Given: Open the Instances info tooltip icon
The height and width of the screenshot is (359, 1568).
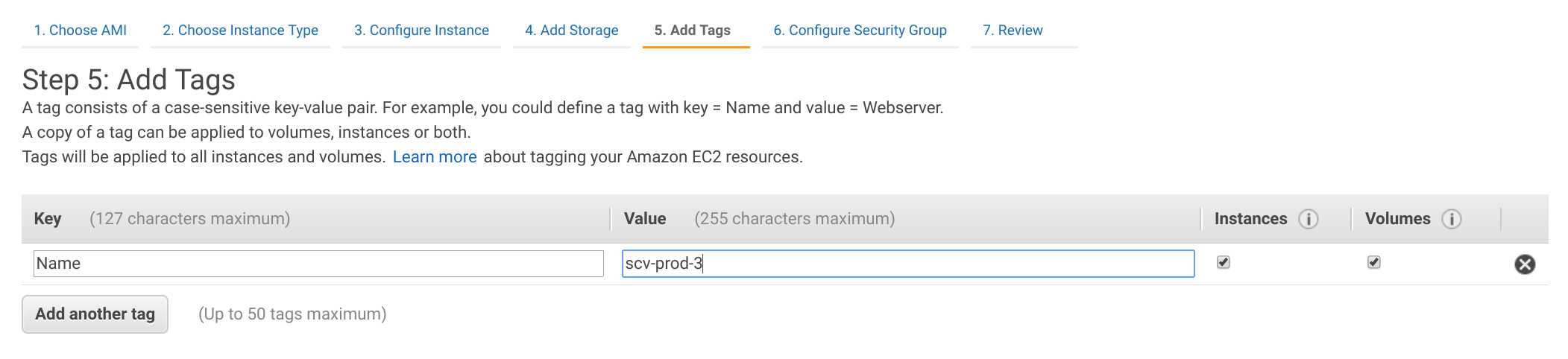Looking at the screenshot, I should click(x=1309, y=219).
